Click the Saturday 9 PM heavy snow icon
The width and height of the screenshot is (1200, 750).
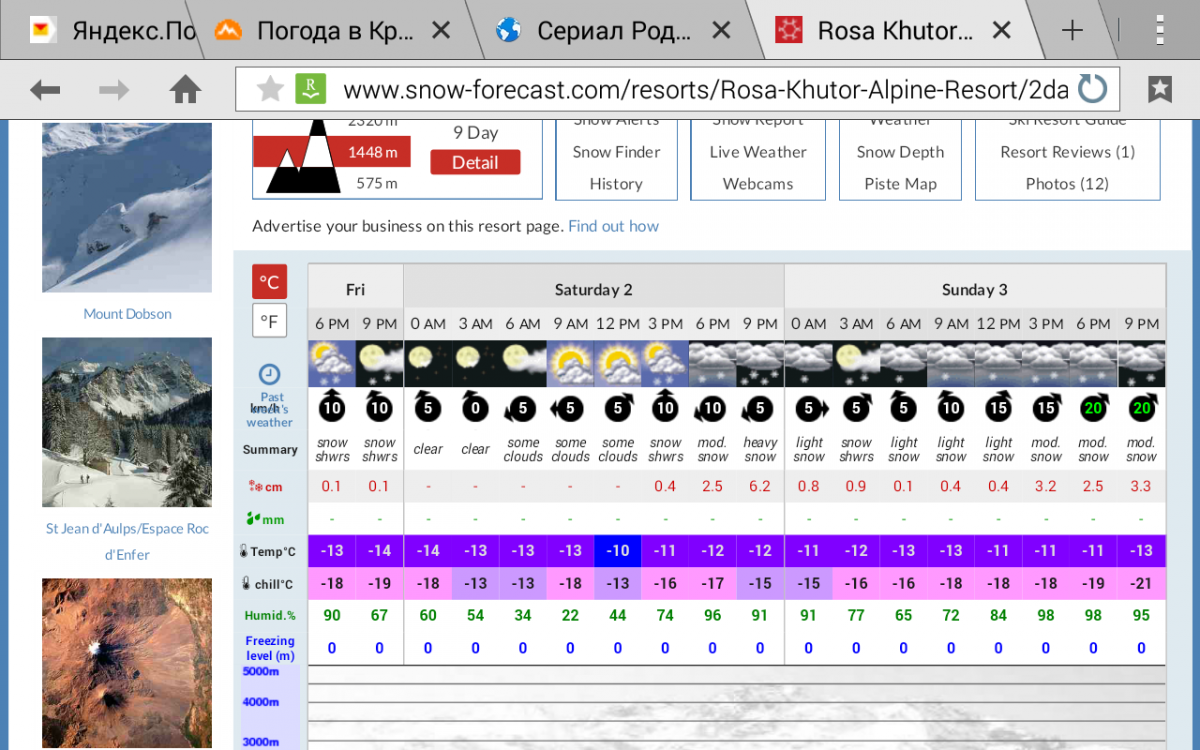[x=760, y=364]
